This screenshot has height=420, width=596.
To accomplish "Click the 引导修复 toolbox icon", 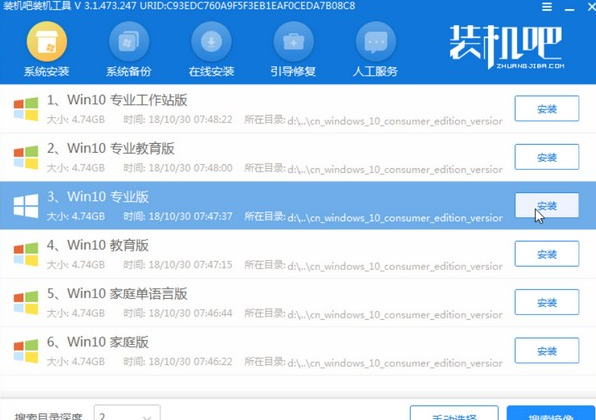I will pos(293,42).
